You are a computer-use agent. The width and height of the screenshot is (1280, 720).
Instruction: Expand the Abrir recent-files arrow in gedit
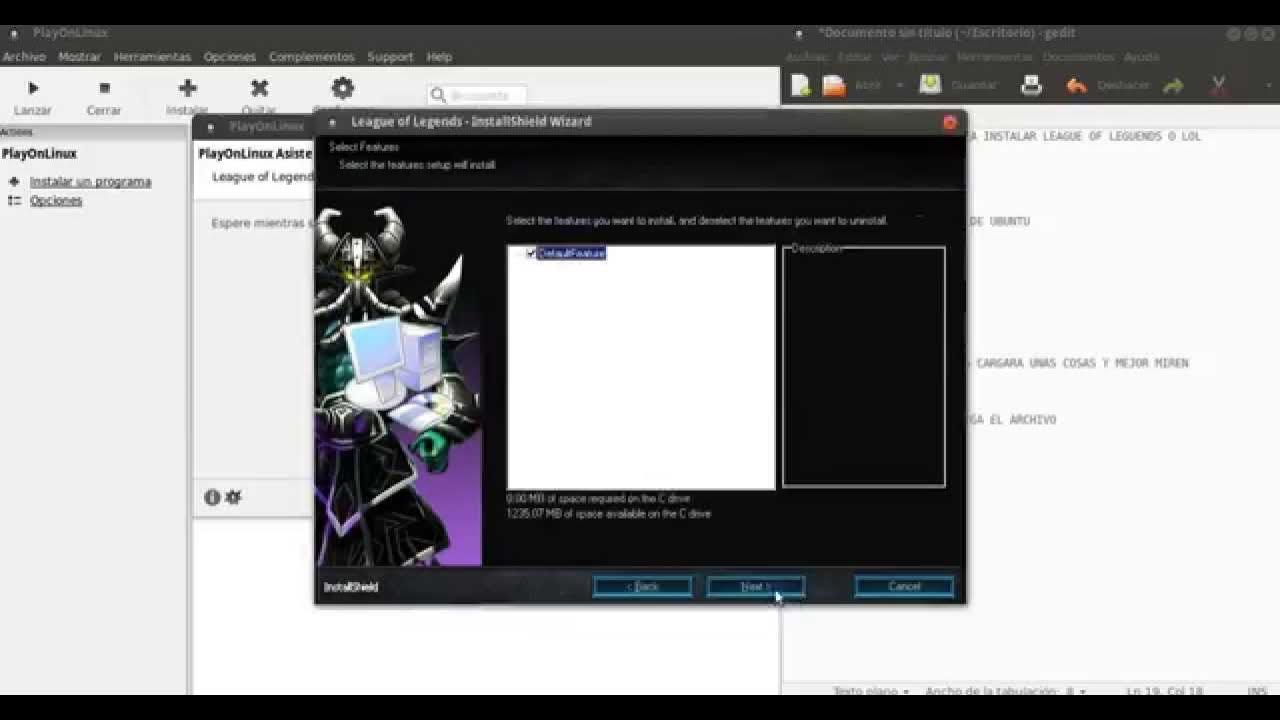899,86
